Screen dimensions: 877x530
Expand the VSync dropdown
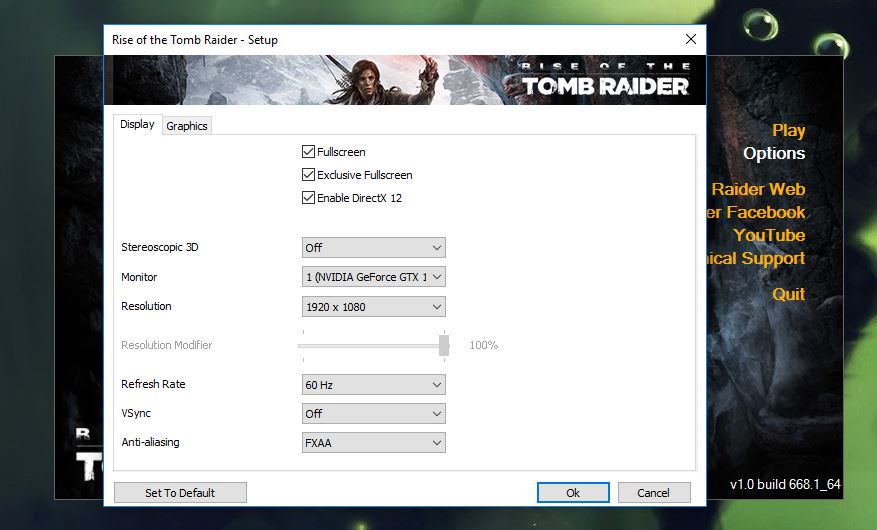pos(374,414)
